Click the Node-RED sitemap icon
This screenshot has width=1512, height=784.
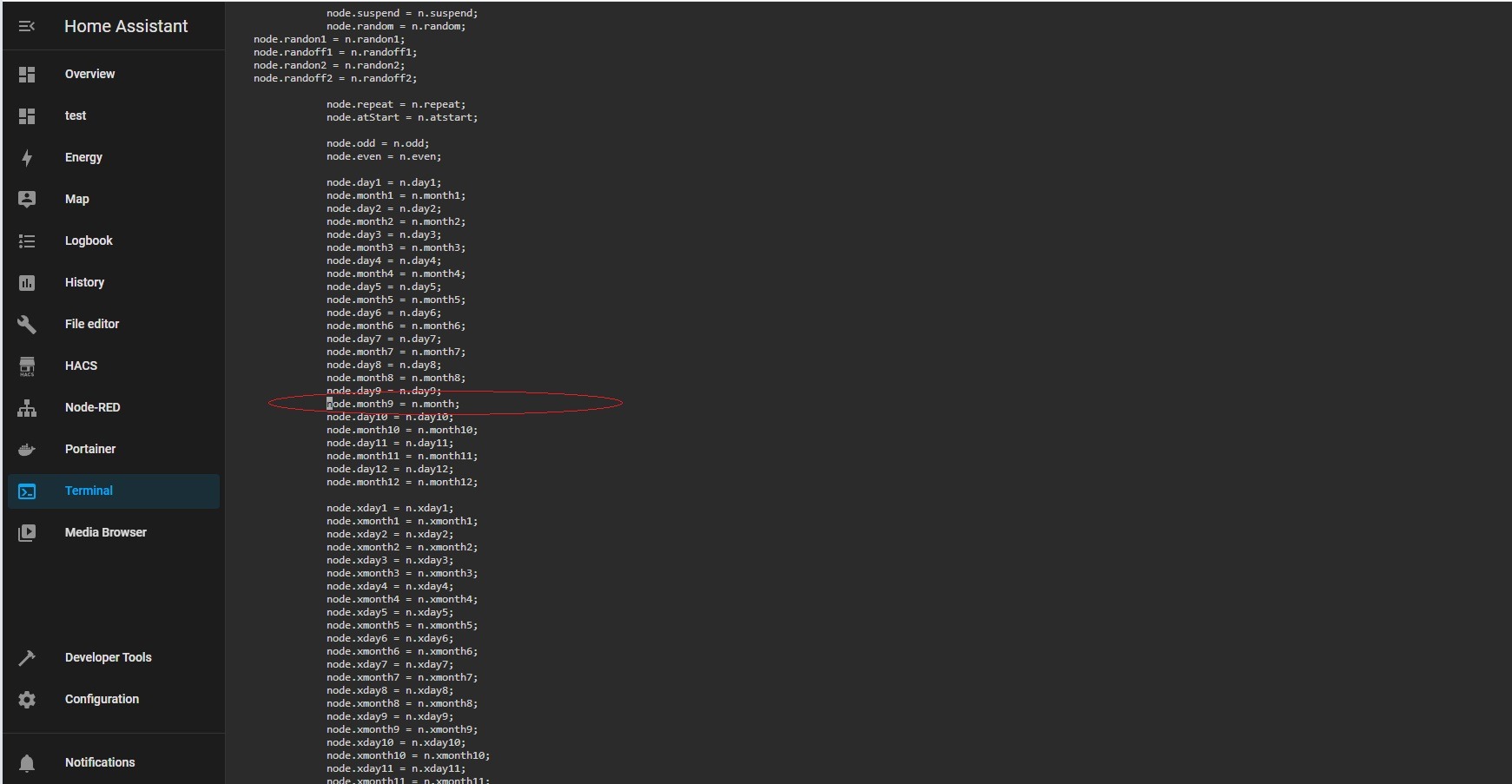tap(27, 408)
